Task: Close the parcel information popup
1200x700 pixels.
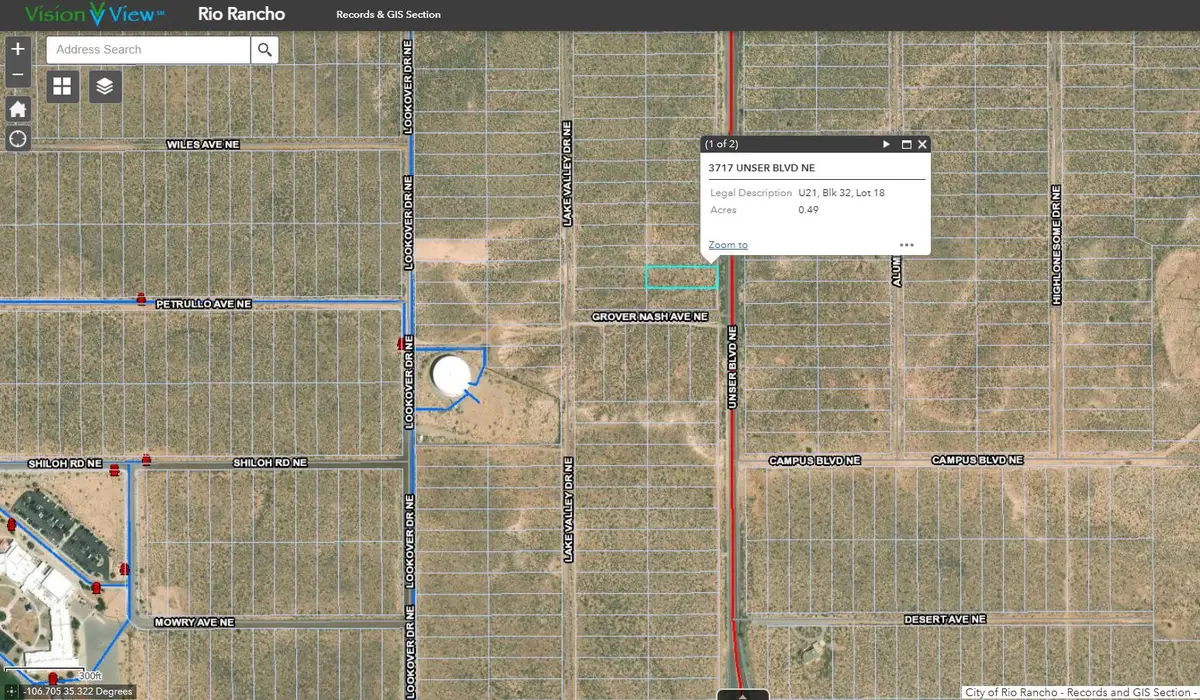Action: (x=922, y=144)
